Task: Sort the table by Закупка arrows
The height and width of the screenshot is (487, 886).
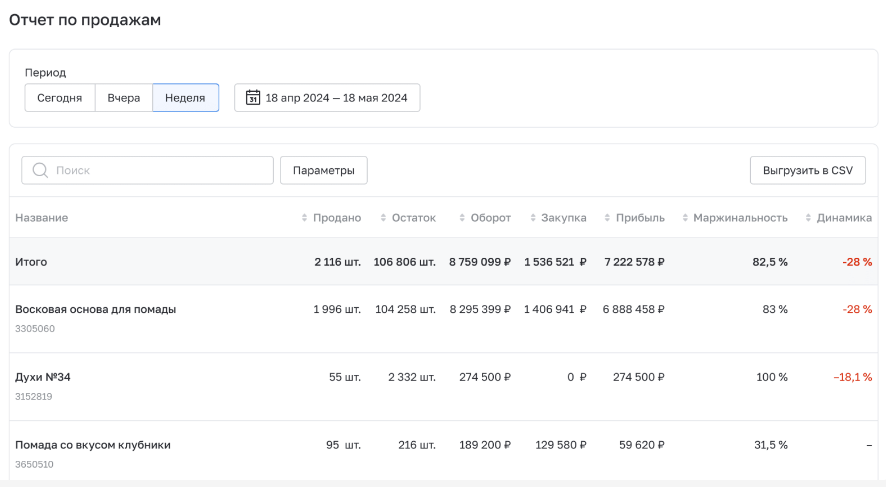Action: 533,218
